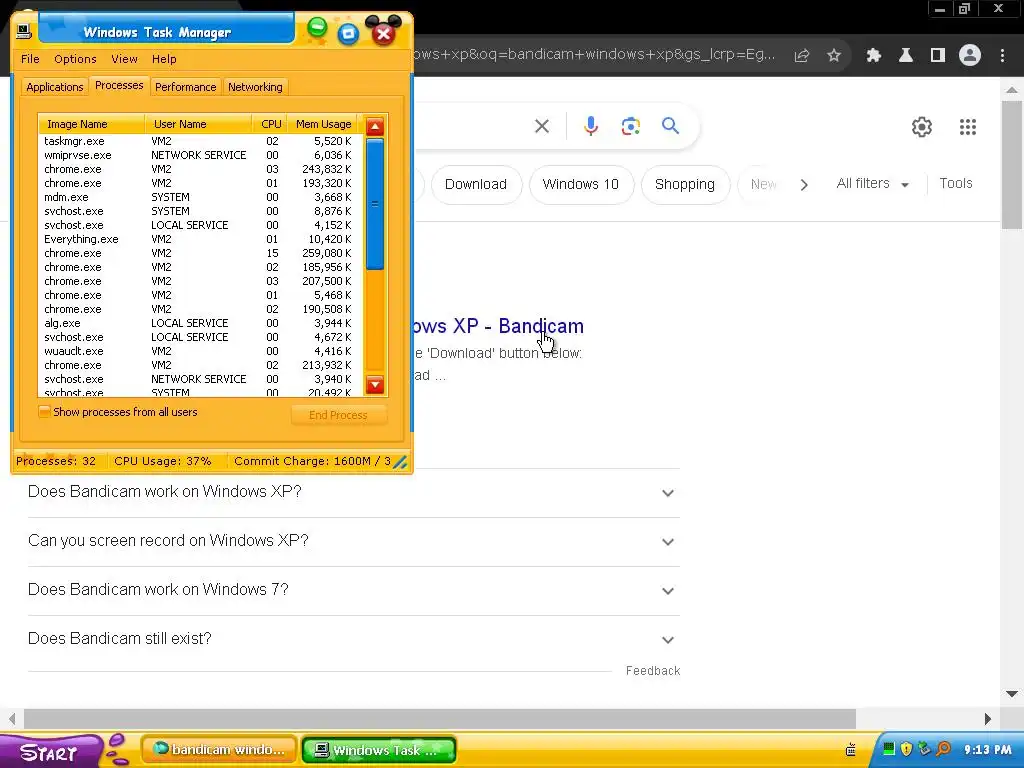Click the process list scroll down arrow
This screenshot has width=1024, height=768.
pyautogui.click(x=375, y=384)
